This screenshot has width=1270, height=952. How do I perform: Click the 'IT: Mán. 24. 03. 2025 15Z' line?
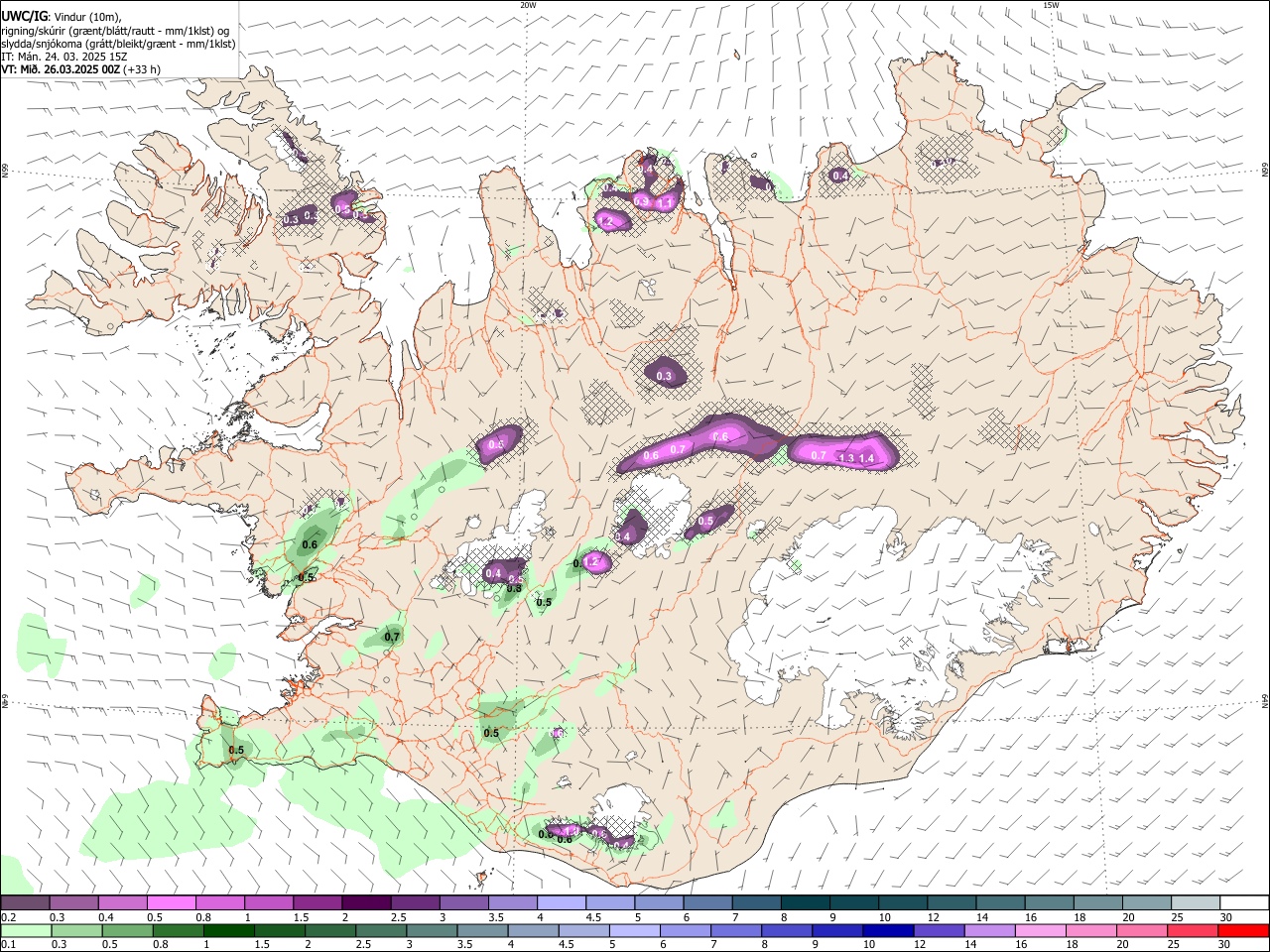pyautogui.click(x=63, y=57)
